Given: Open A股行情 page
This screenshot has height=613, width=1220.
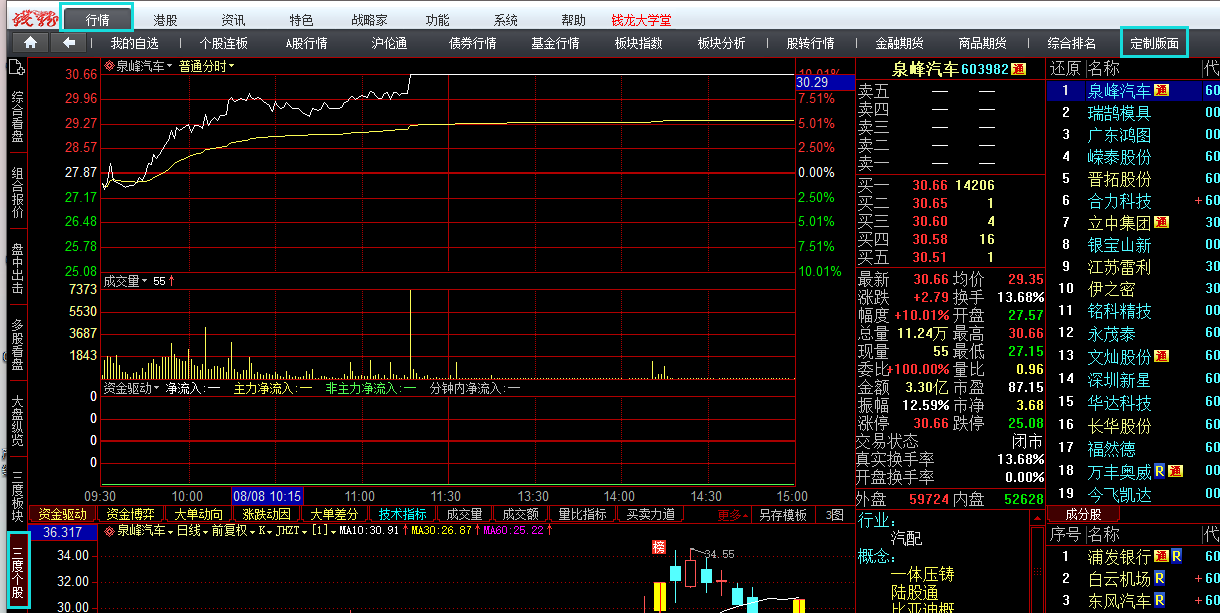Looking at the screenshot, I should pyautogui.click(x=306, y=43).
